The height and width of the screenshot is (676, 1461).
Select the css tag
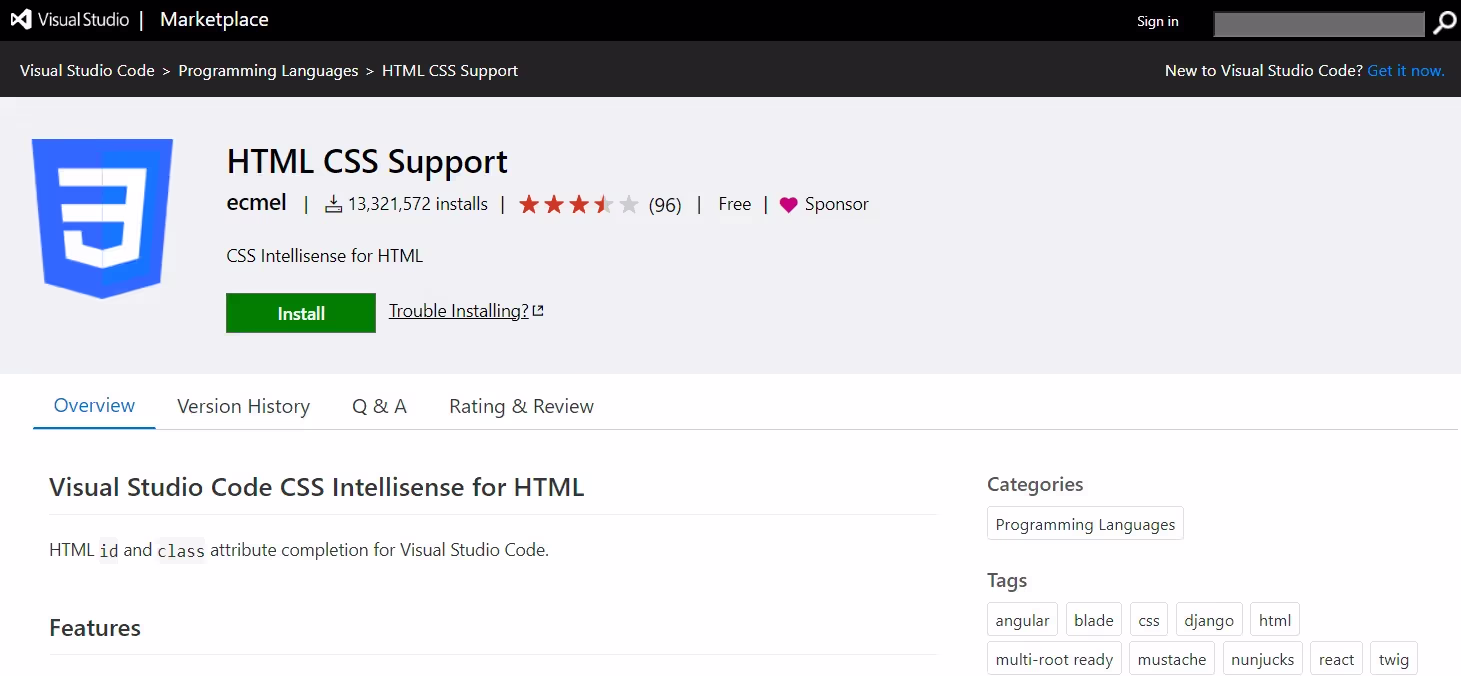tap(1149, 620)
